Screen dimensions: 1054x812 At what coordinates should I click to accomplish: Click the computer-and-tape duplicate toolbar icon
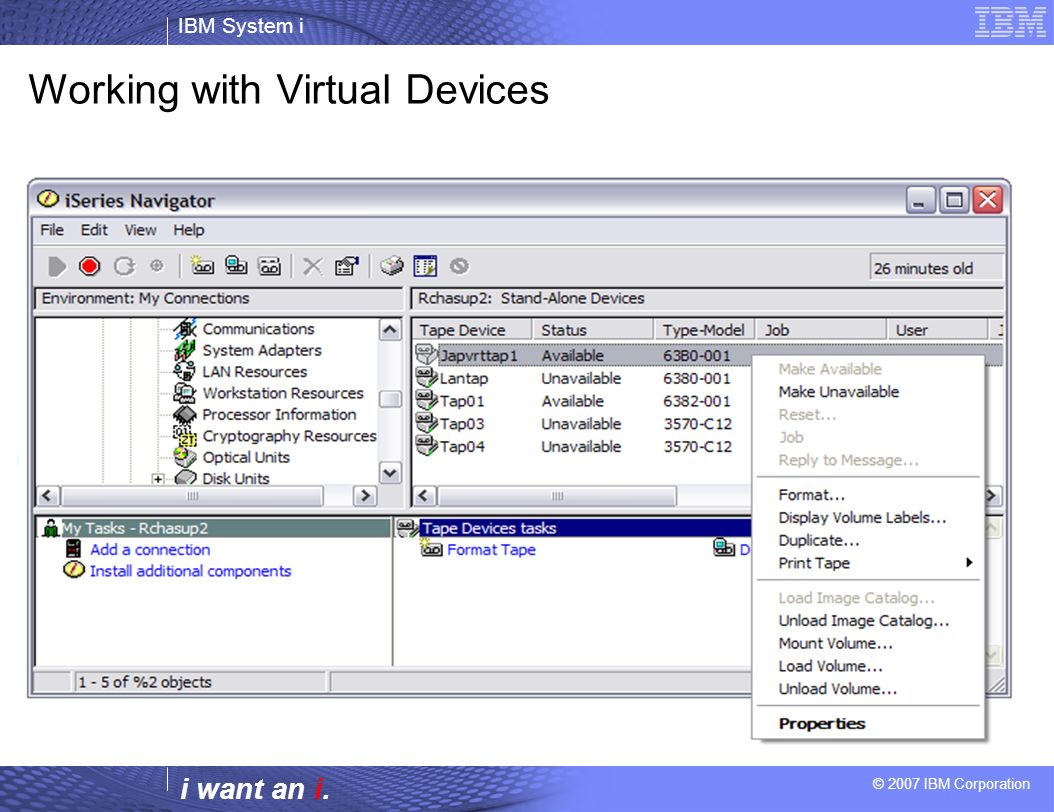click(236, 266)
